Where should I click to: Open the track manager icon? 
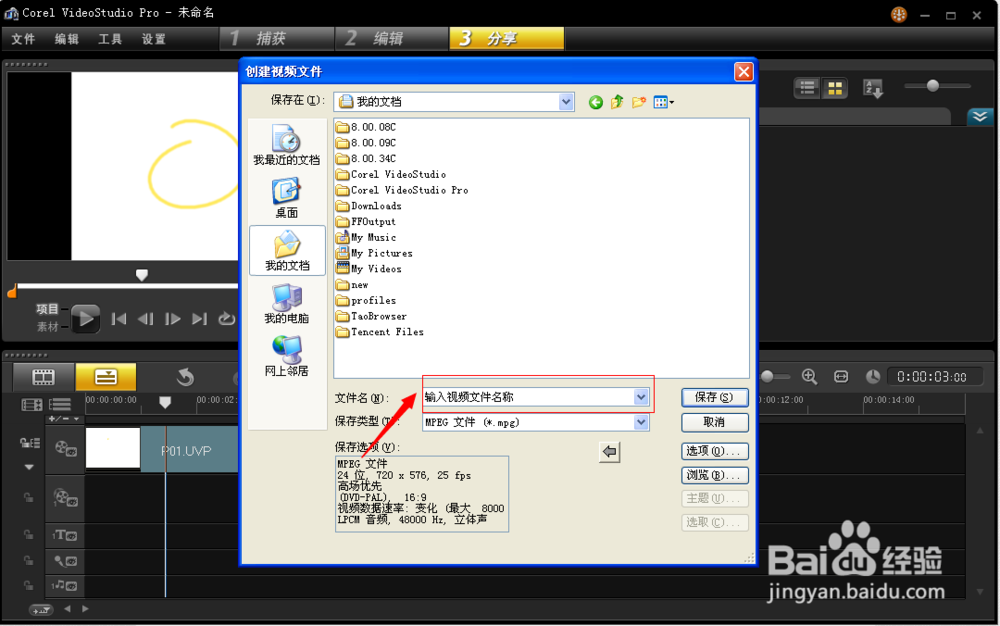point(60,404)
